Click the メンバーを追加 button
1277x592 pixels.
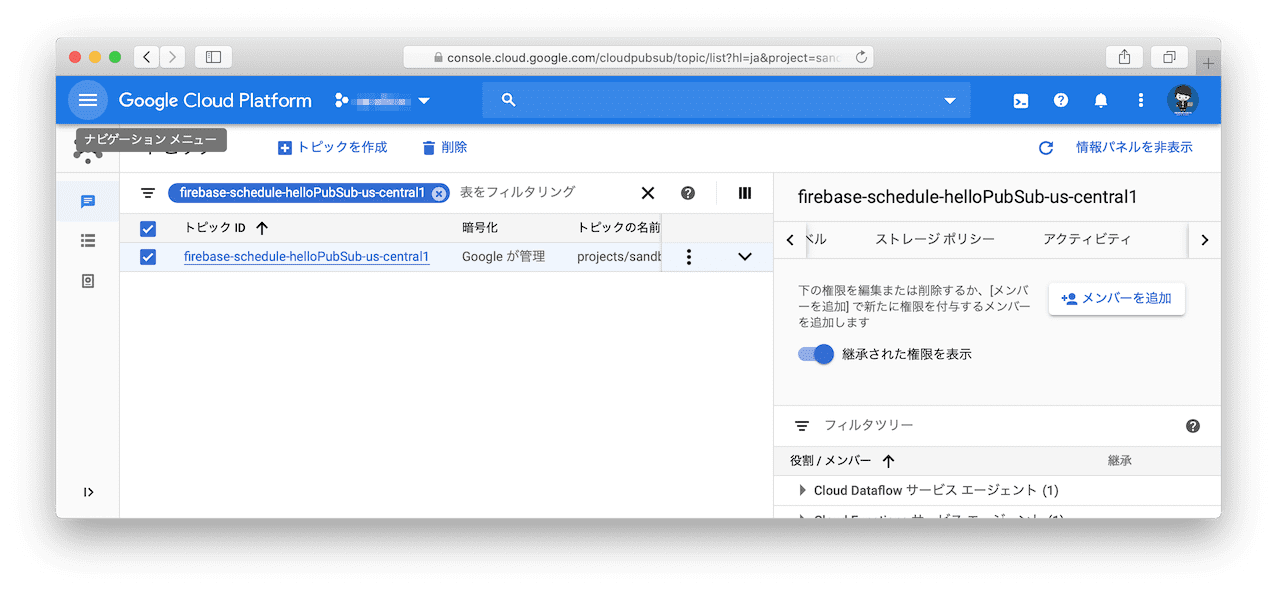tap(1117, 298)
